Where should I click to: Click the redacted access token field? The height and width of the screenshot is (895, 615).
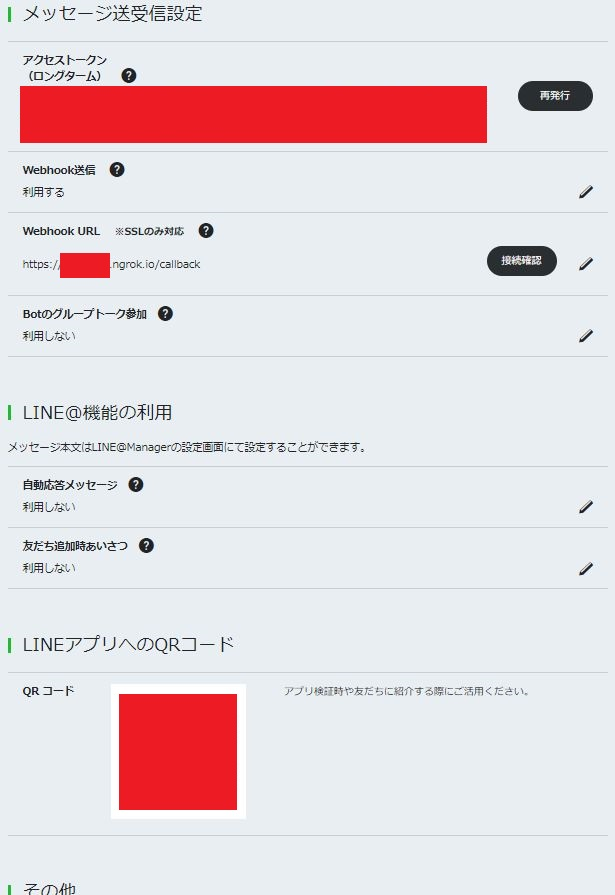254,114
